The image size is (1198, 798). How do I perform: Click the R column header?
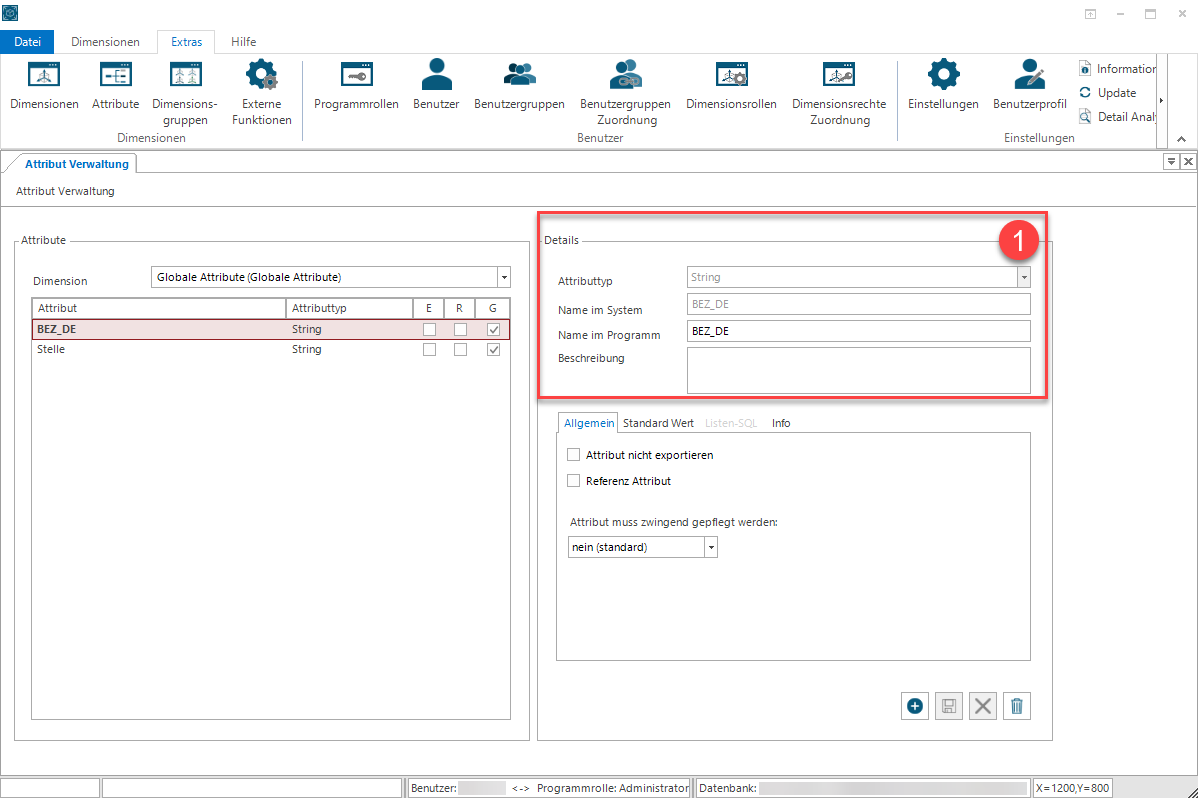tap(459, 308)
